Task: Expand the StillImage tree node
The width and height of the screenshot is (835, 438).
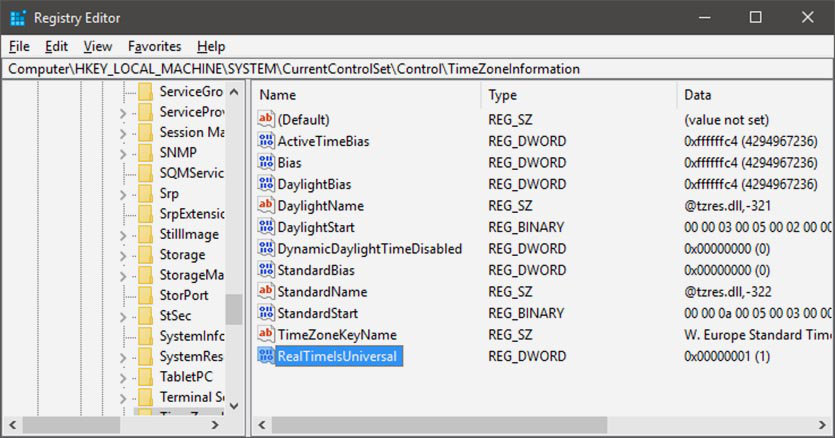Action: [x=123, y=235]
